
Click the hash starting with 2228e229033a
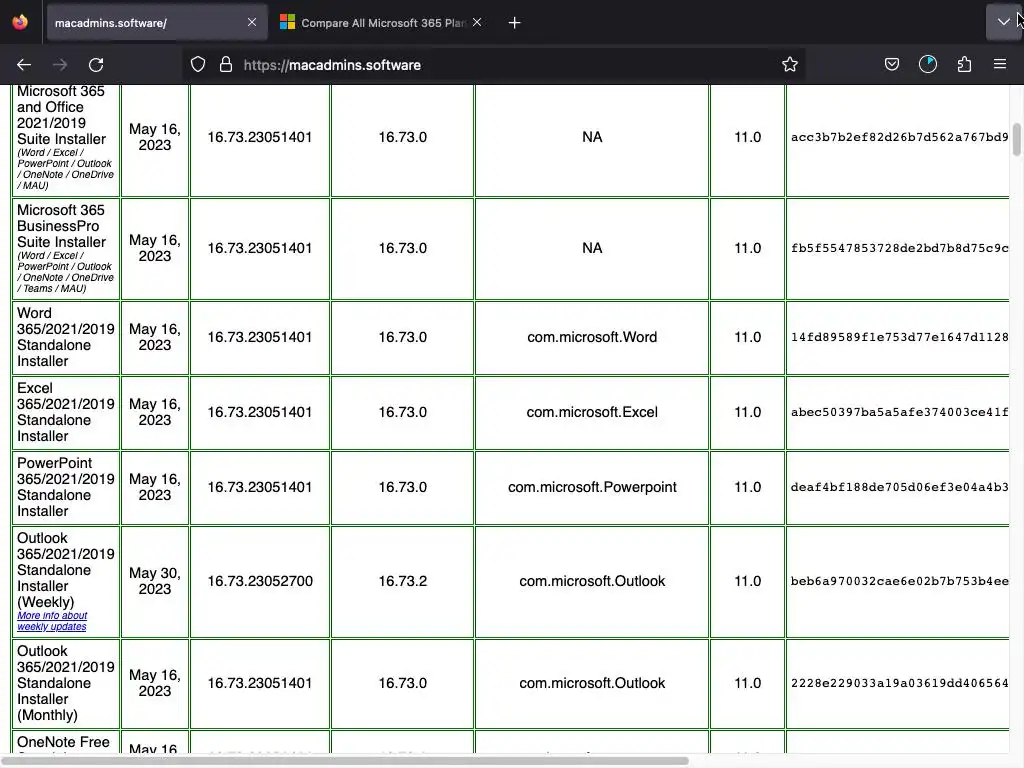(899, 682)
